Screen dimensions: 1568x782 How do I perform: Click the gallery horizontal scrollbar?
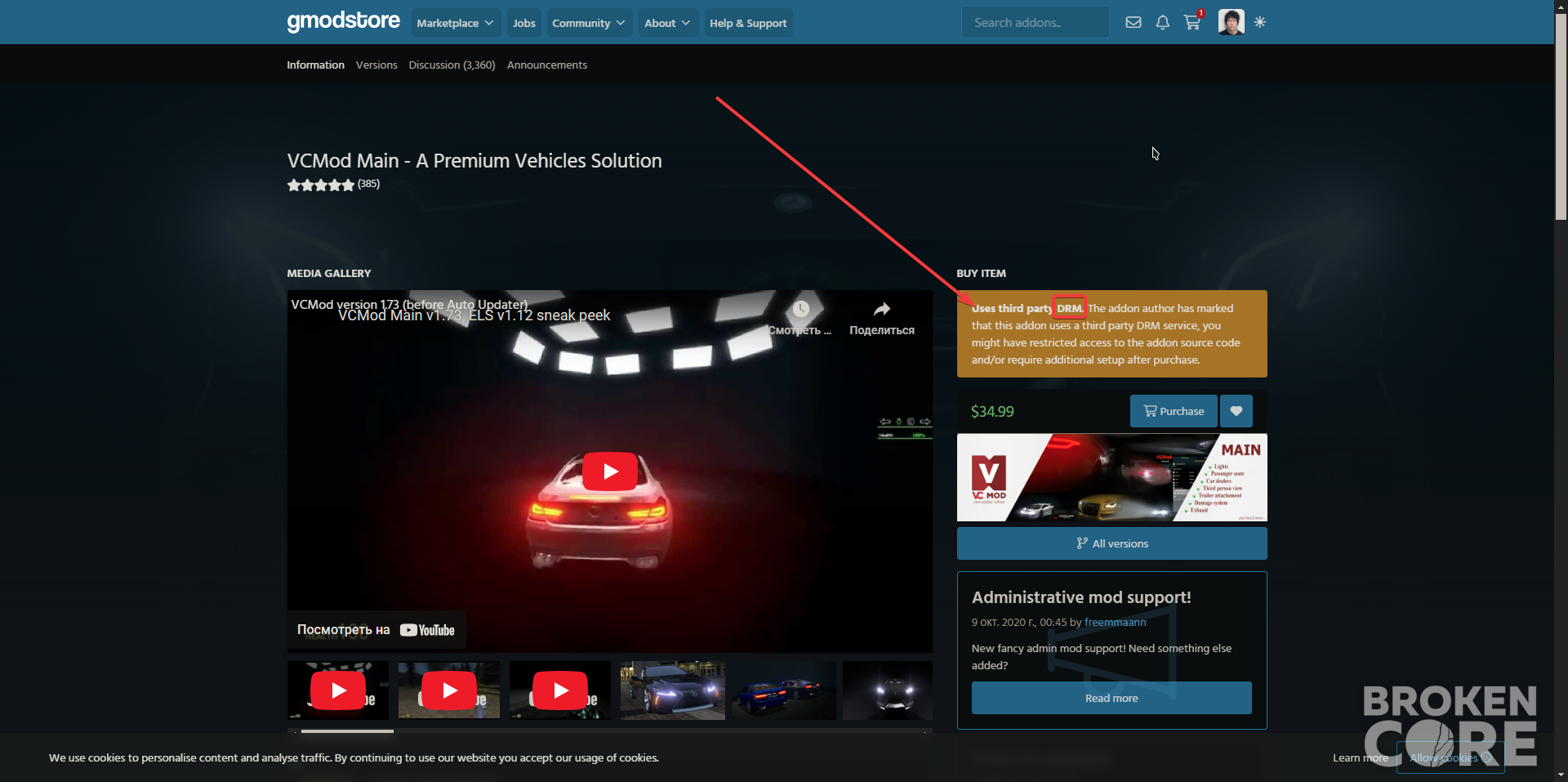347,731
